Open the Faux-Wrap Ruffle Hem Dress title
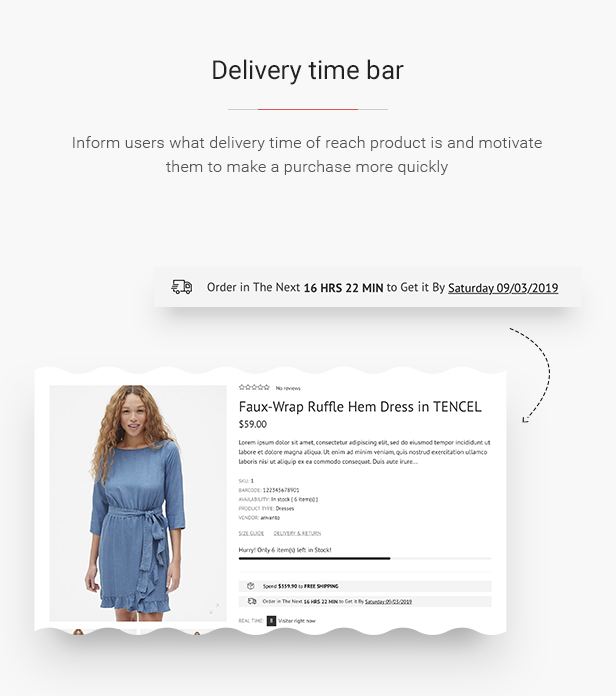Viewport: 616px width, 696px height. tap(360, 407)
